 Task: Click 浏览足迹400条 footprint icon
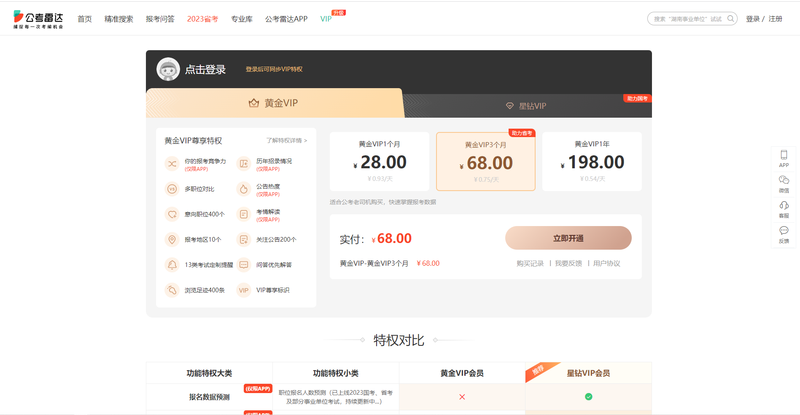[172, 290]
